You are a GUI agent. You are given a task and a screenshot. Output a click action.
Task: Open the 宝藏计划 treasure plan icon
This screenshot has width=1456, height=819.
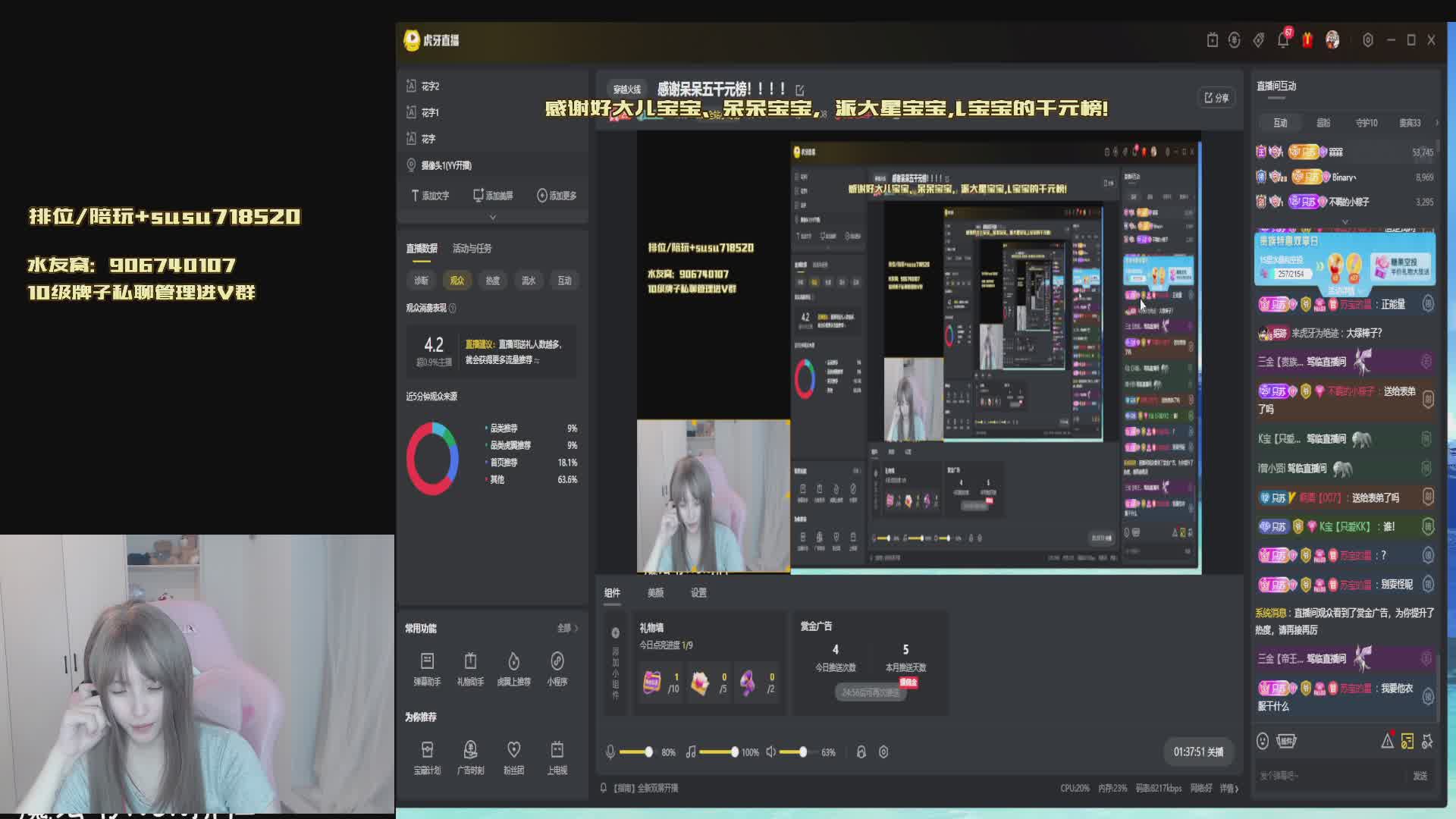pos(427,758)
